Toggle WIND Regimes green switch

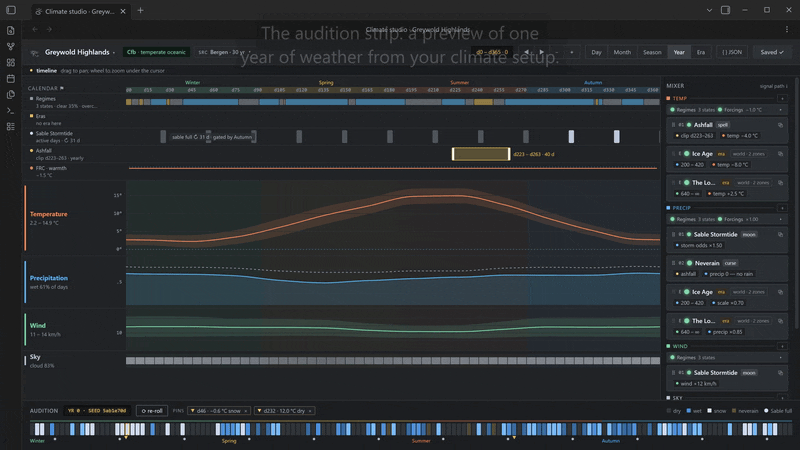tap(672, 358)
